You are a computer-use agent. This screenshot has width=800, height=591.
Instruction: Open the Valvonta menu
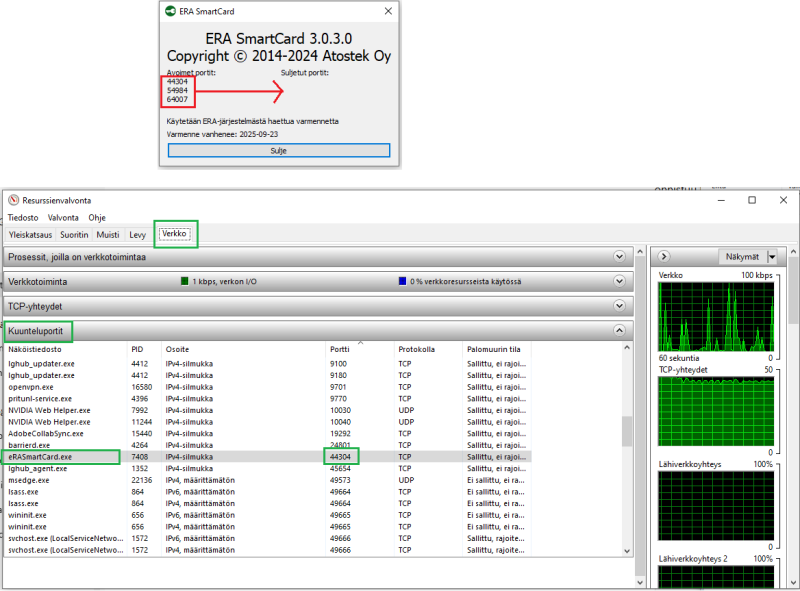click(x=63, y=217)
